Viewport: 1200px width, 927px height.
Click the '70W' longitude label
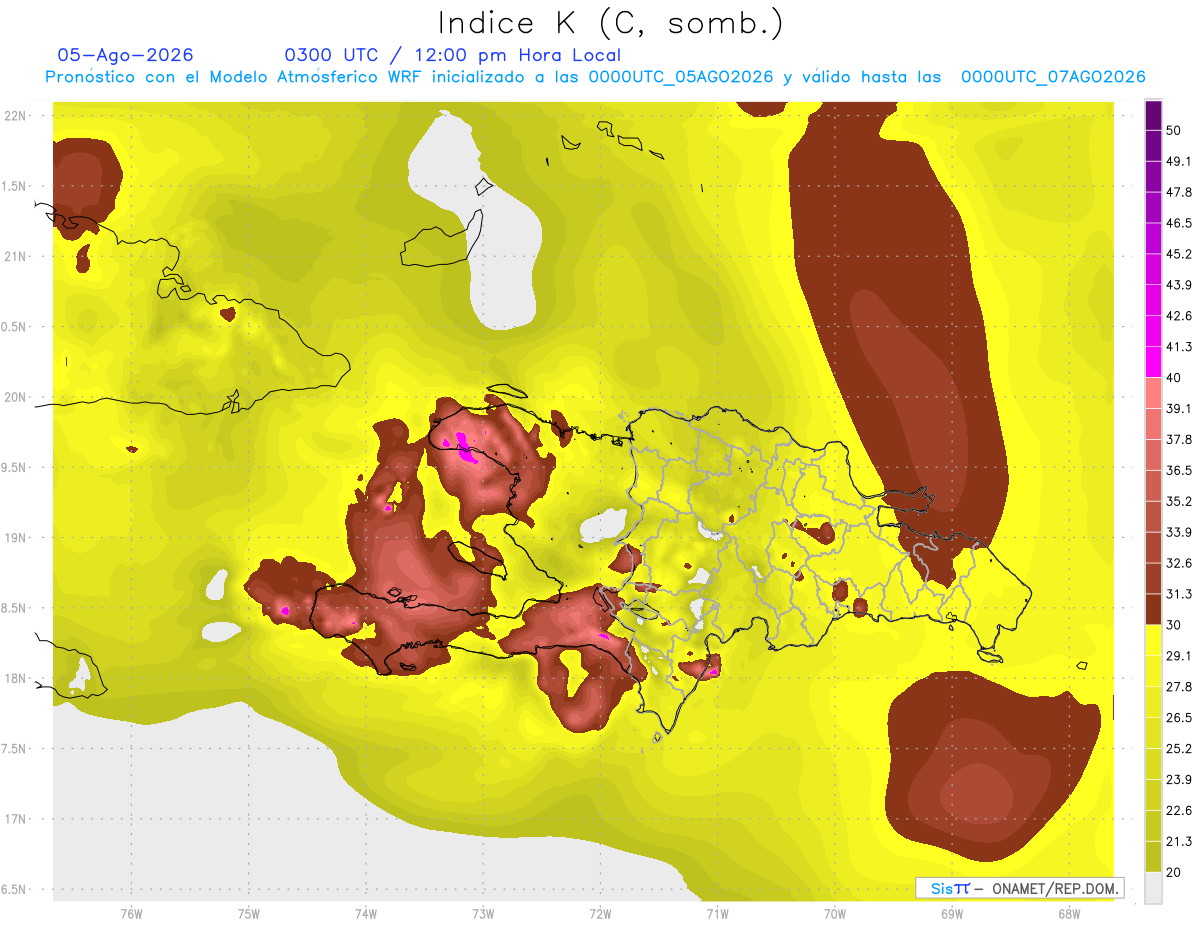click(835, 914)
